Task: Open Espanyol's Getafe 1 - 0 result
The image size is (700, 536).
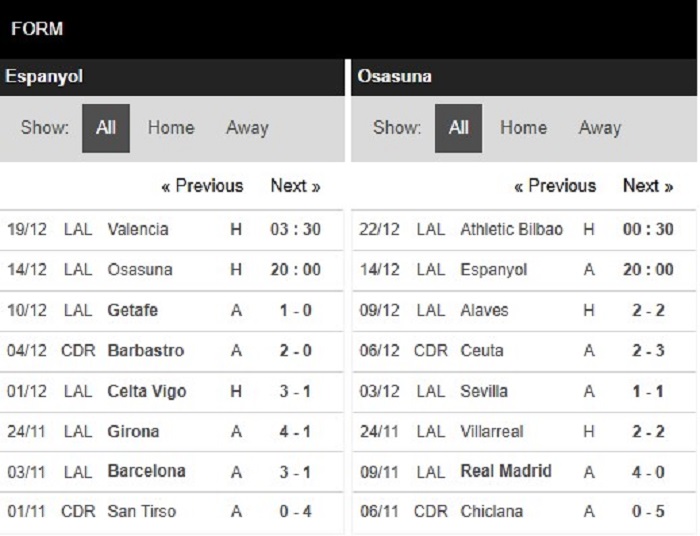Action: [x=171, y=311]
